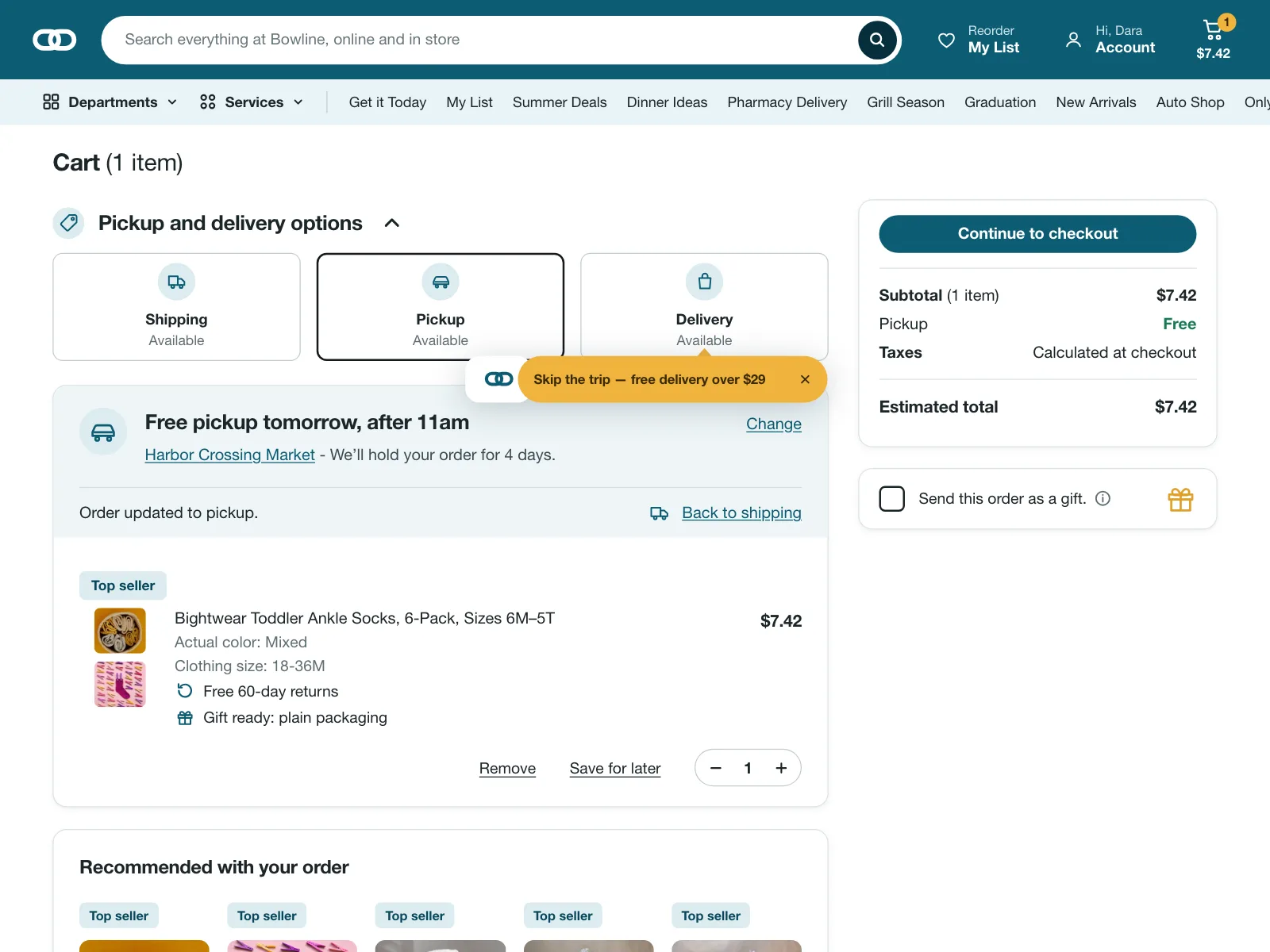The image size is (1270, 952).
Task: Click the Order updated to pickup message
Action: pyautogui.click(x=168, y=512)
